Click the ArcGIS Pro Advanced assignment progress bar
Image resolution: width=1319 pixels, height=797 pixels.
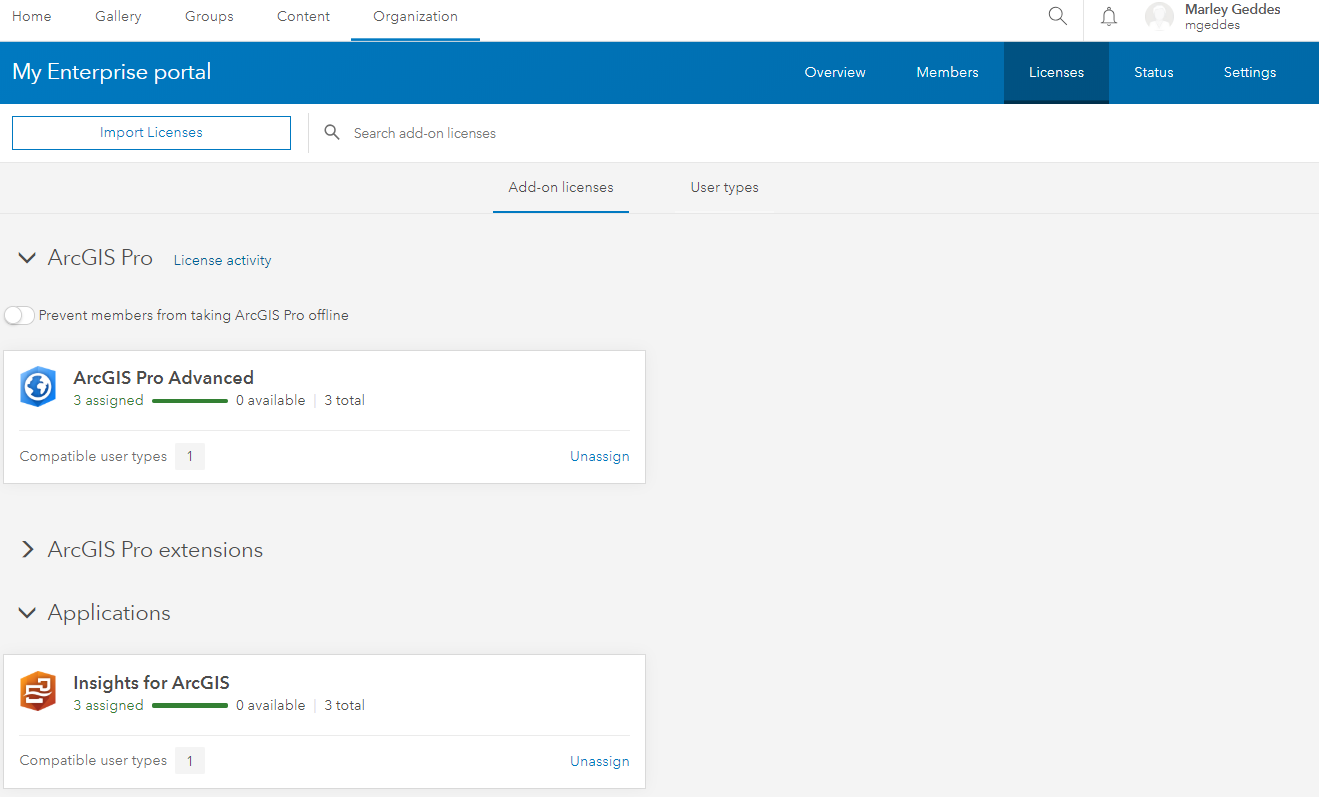coord(190,400)
